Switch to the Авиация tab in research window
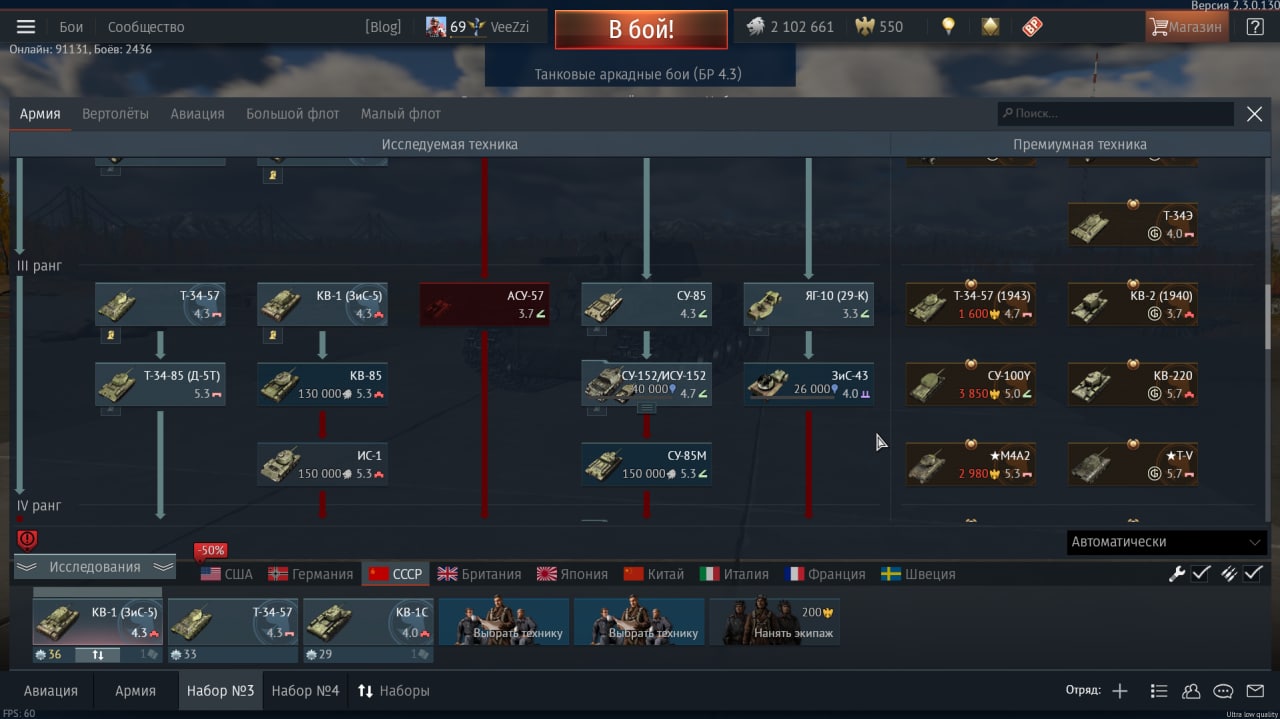The image size is (1280, 719). [197, 114]
